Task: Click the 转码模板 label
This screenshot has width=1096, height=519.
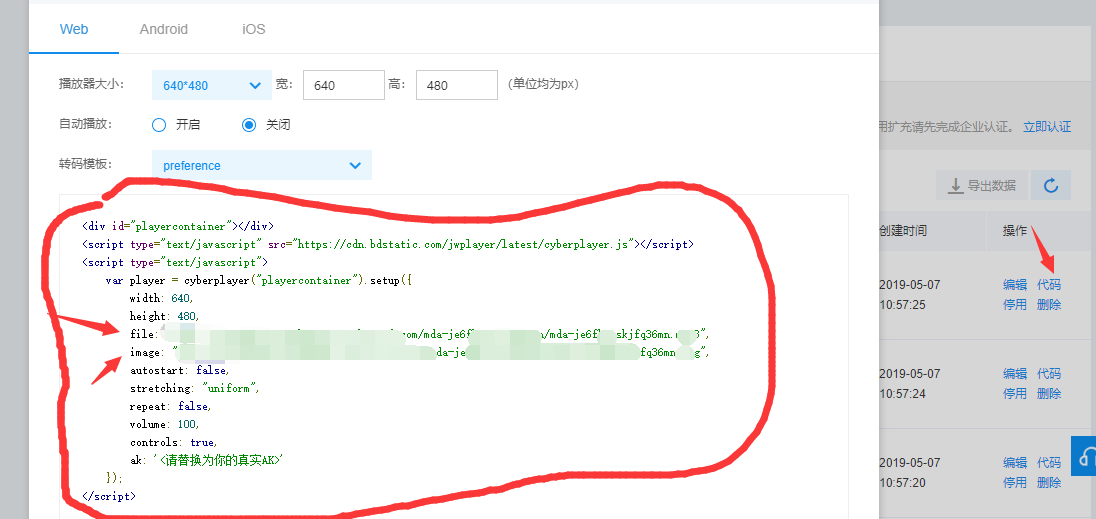Action: (x=85, y=165)
